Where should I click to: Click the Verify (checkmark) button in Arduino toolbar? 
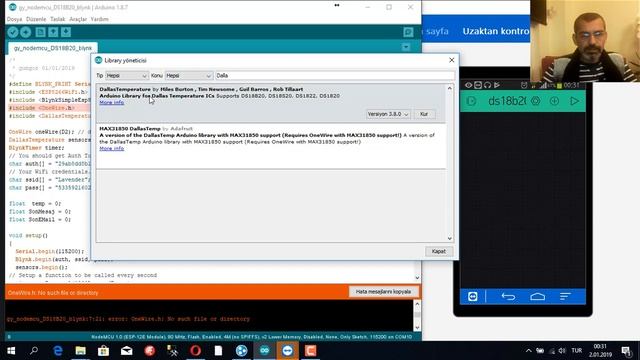point(13,32)
